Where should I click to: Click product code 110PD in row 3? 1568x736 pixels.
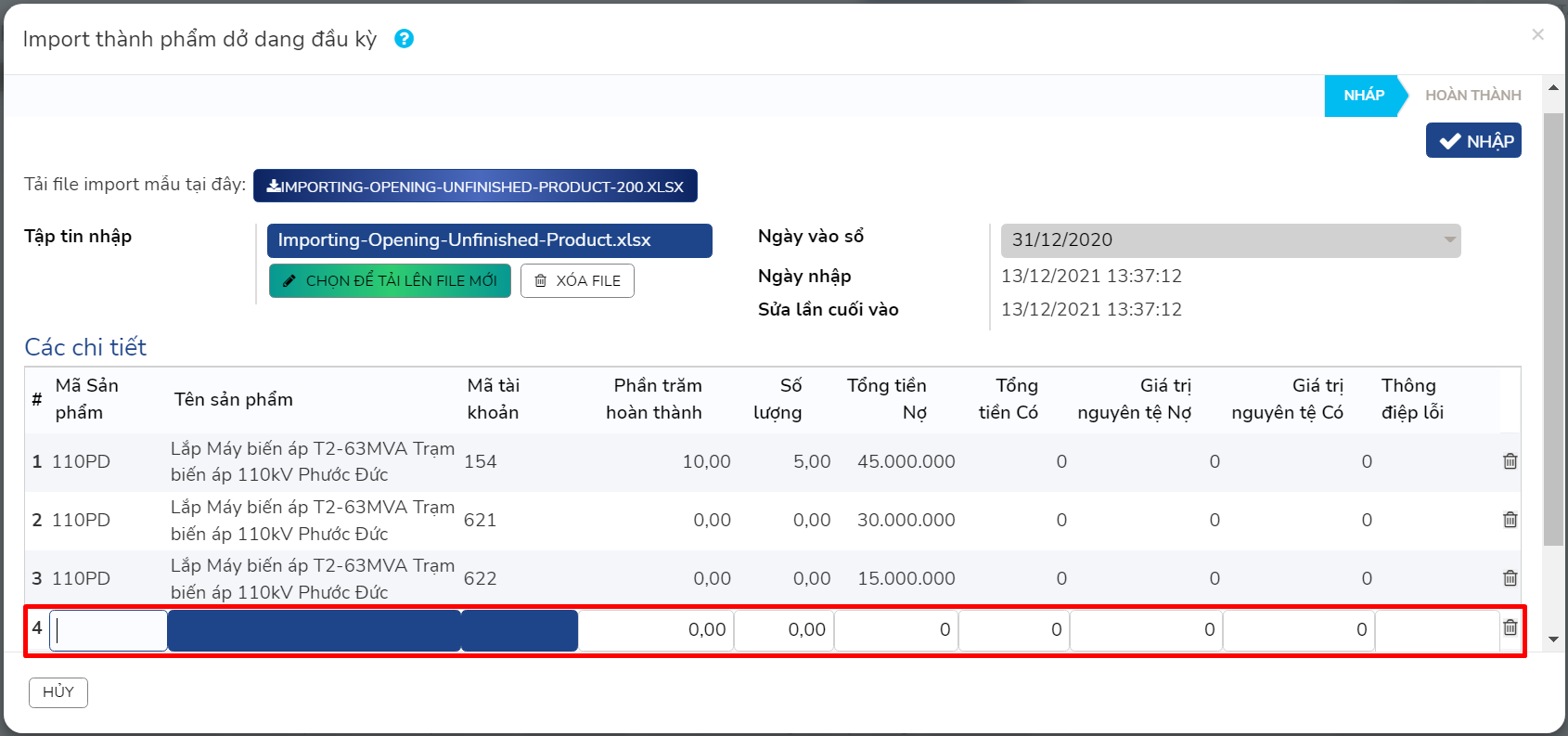(81, 578)
